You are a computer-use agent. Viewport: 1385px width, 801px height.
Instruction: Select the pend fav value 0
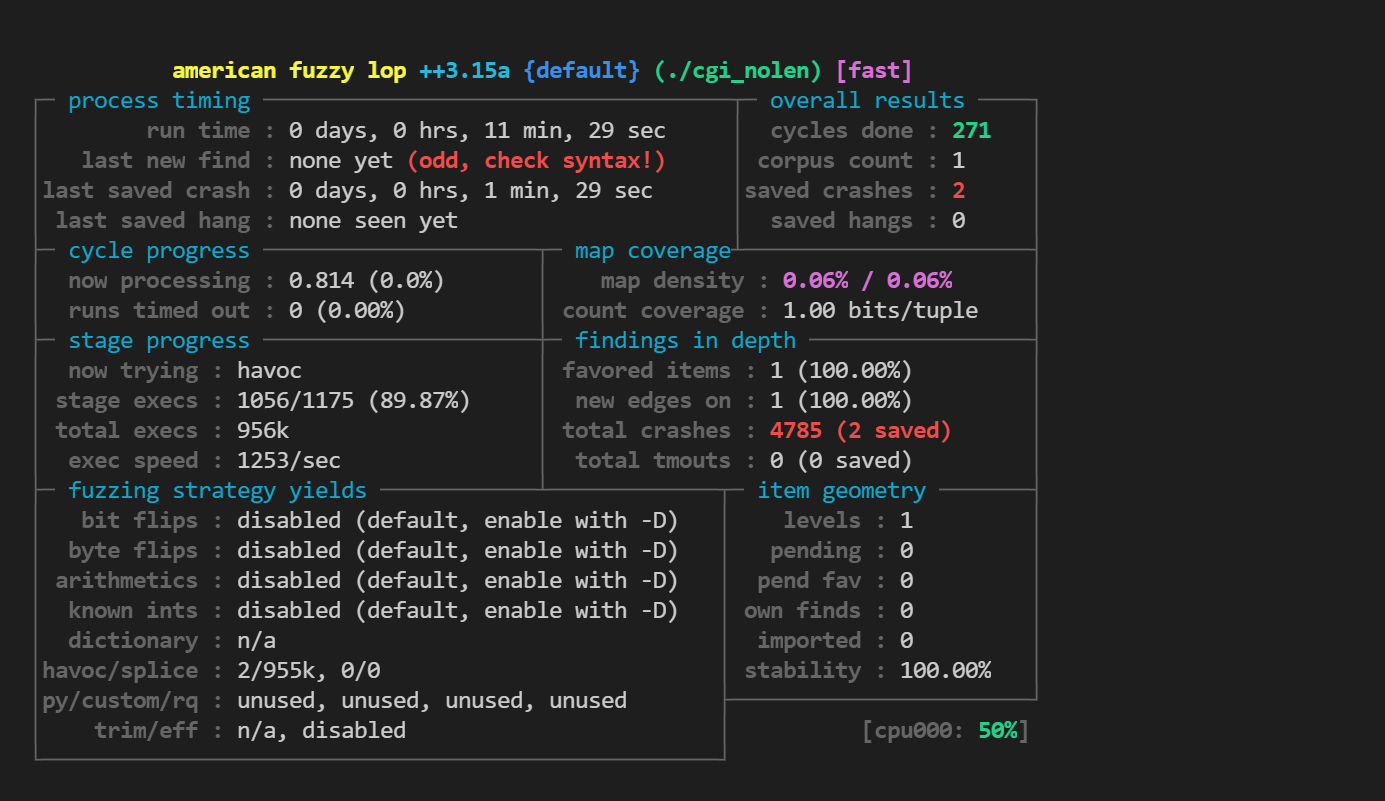pos(906,581)
